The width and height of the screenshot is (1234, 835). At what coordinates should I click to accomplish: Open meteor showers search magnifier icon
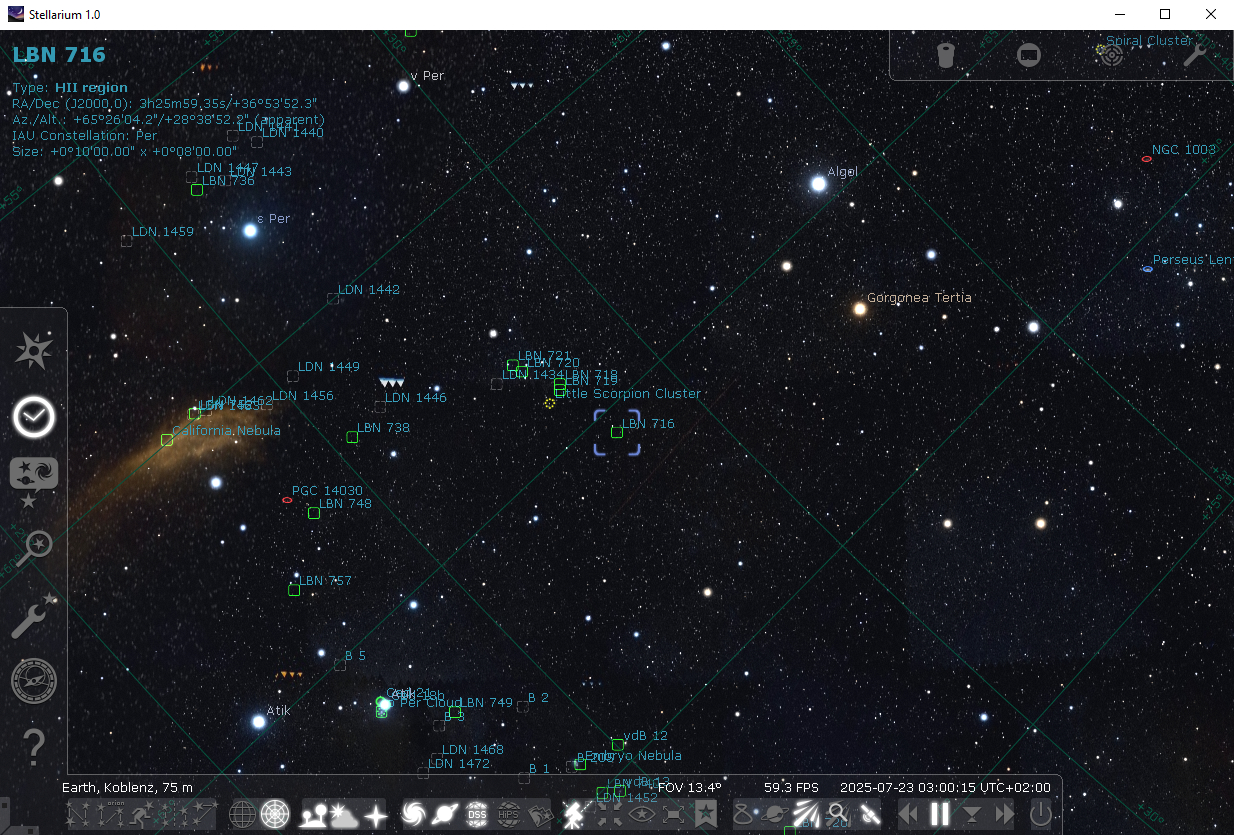pyautogui.click(x=838, y=814)
